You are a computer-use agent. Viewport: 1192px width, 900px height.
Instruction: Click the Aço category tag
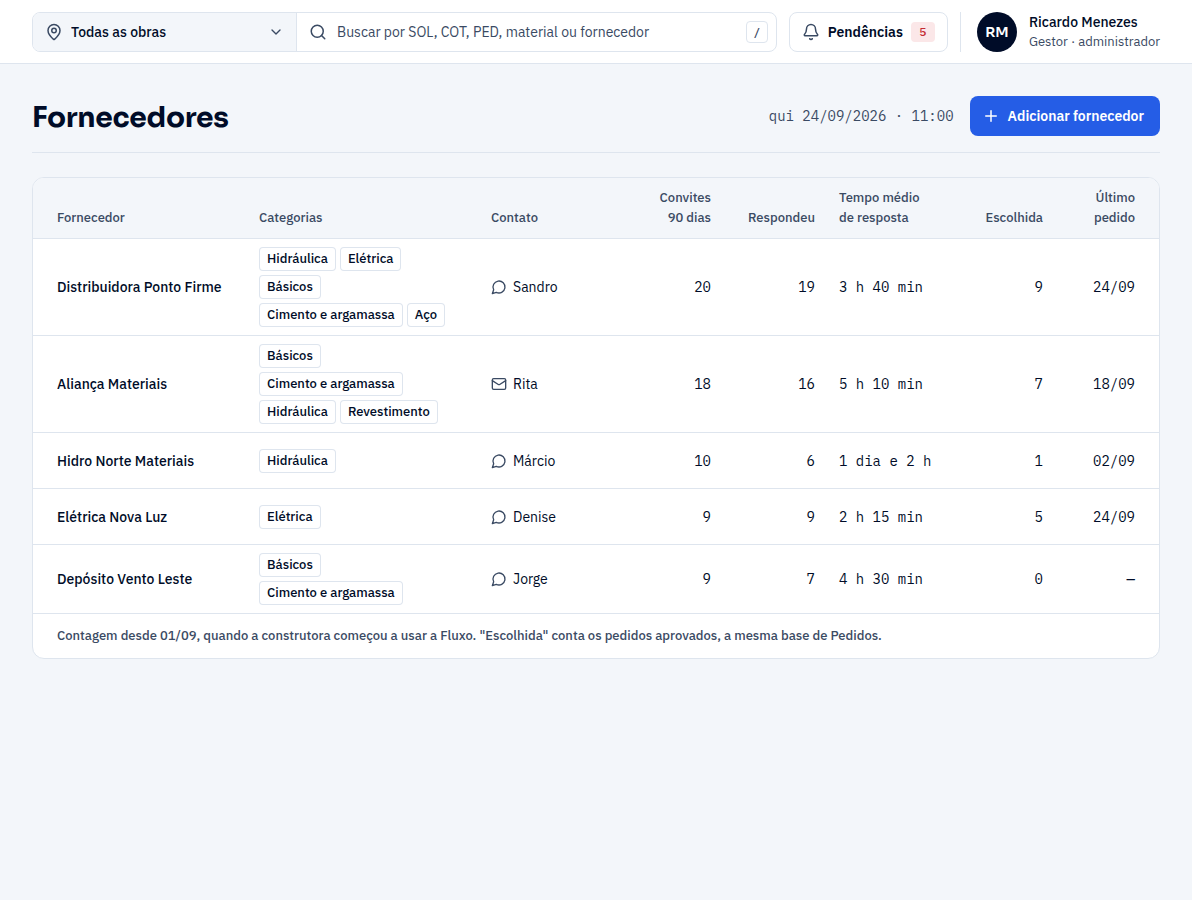click(426, 315)
